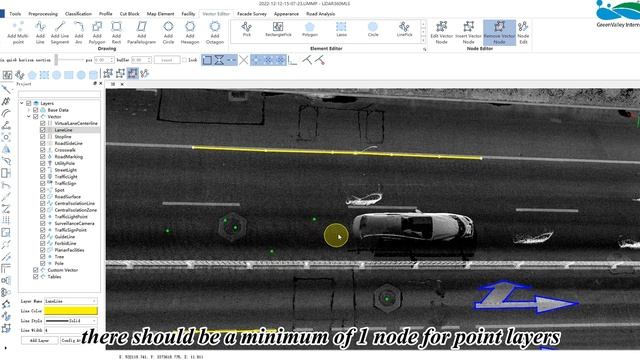Open the Map Element tab

(x=160, y=14)
